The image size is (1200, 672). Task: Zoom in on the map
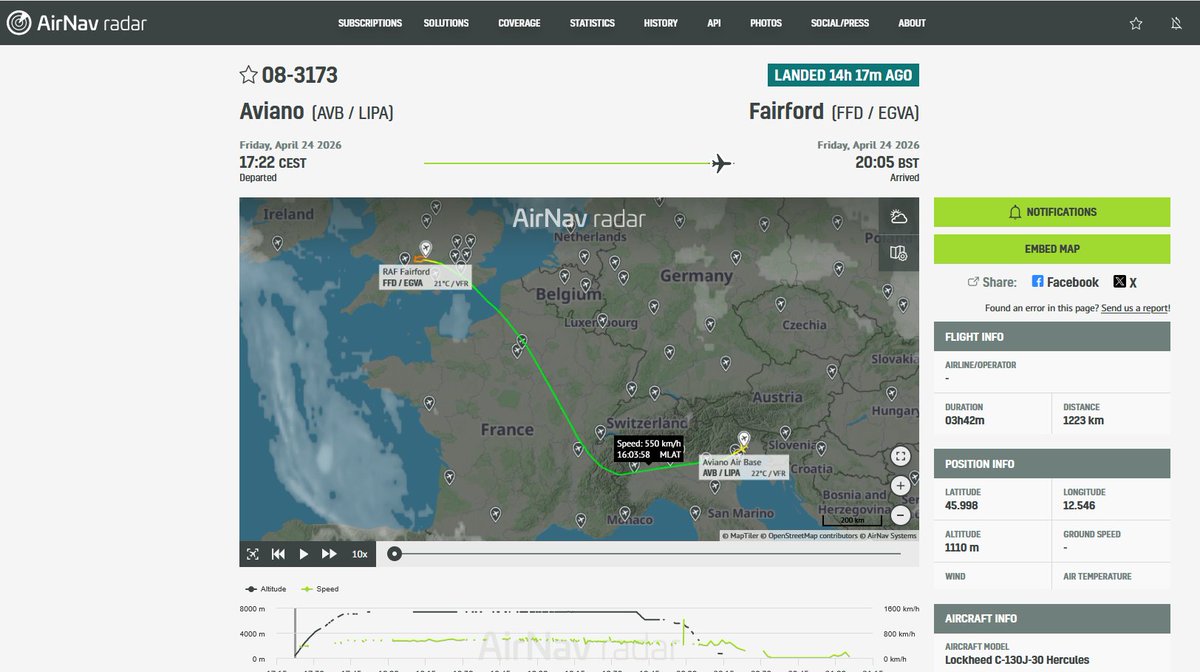coord(900,486)
